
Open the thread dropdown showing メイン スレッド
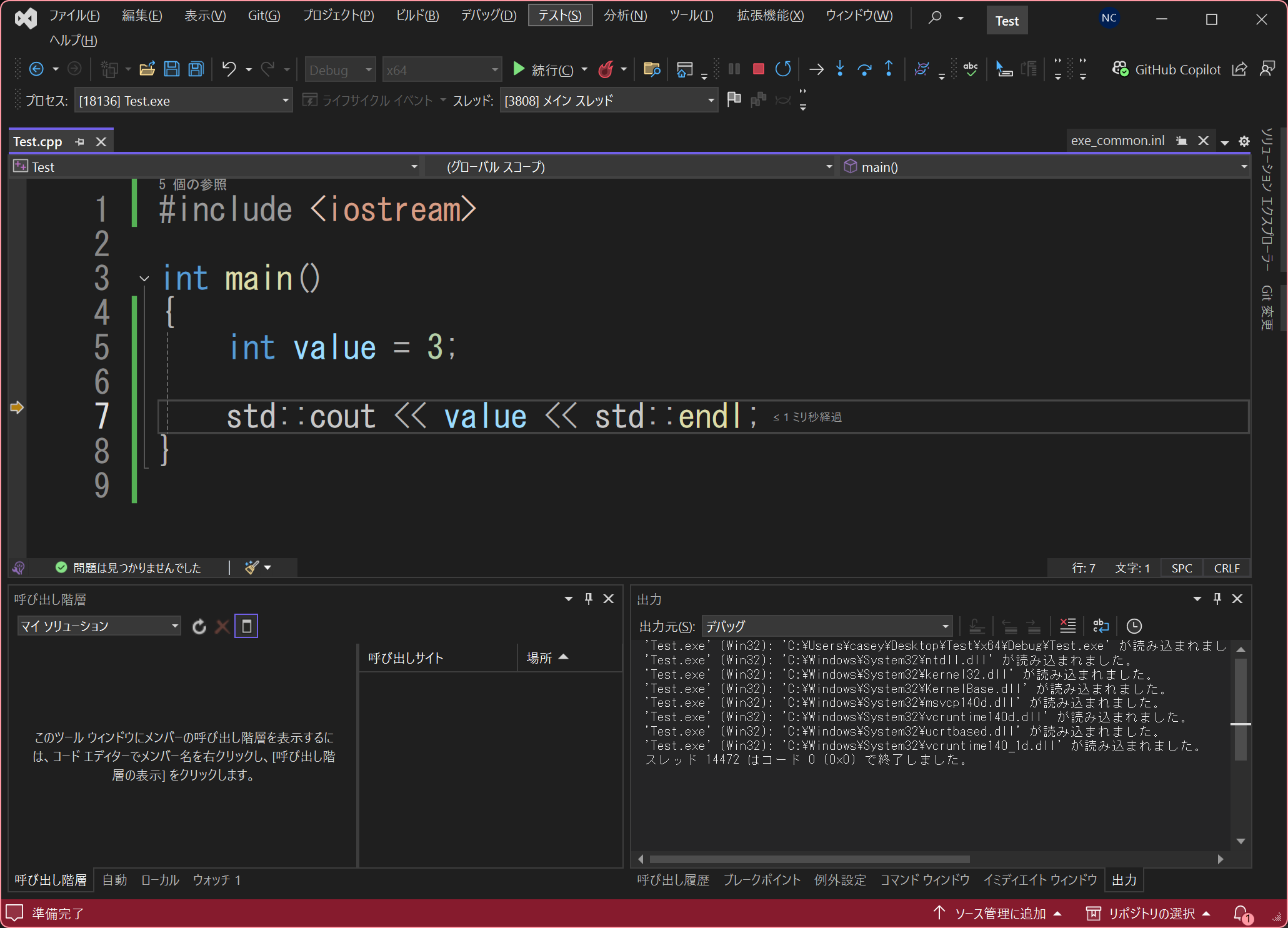coord(609,100)
